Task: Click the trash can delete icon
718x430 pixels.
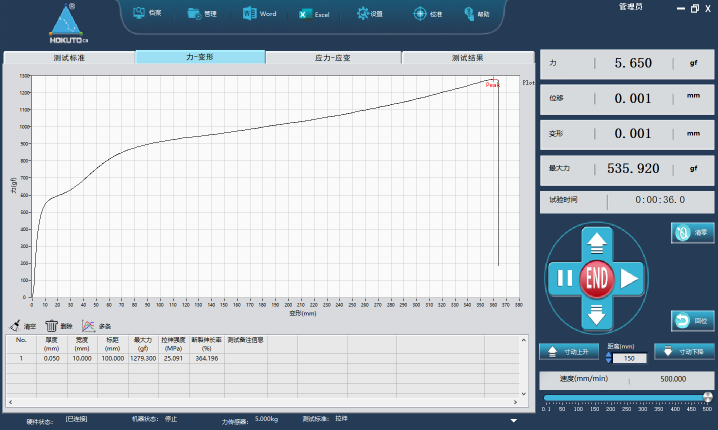Action: tap(51, 325)
